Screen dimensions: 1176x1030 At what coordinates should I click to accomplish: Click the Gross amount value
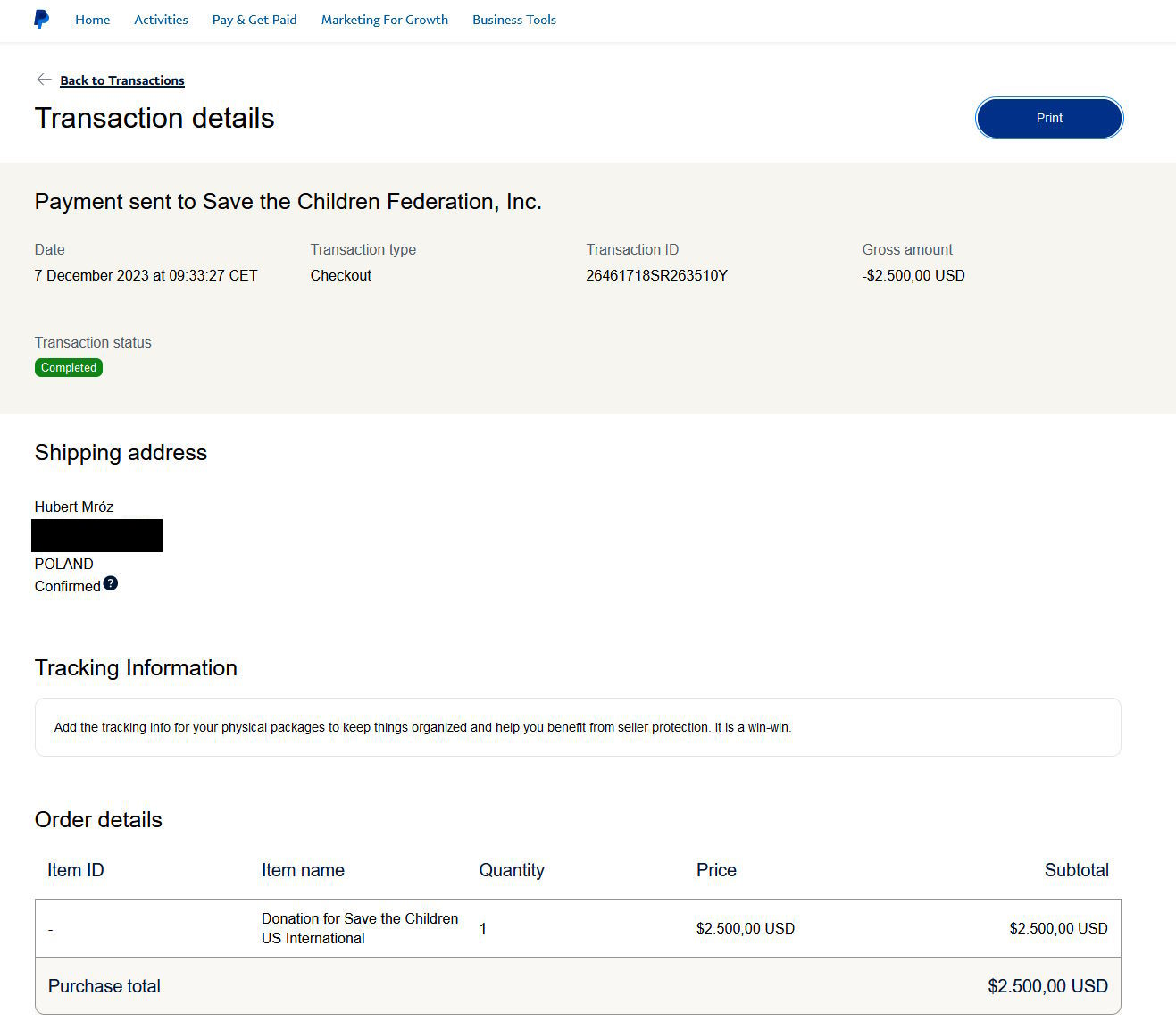pos(913,275)
